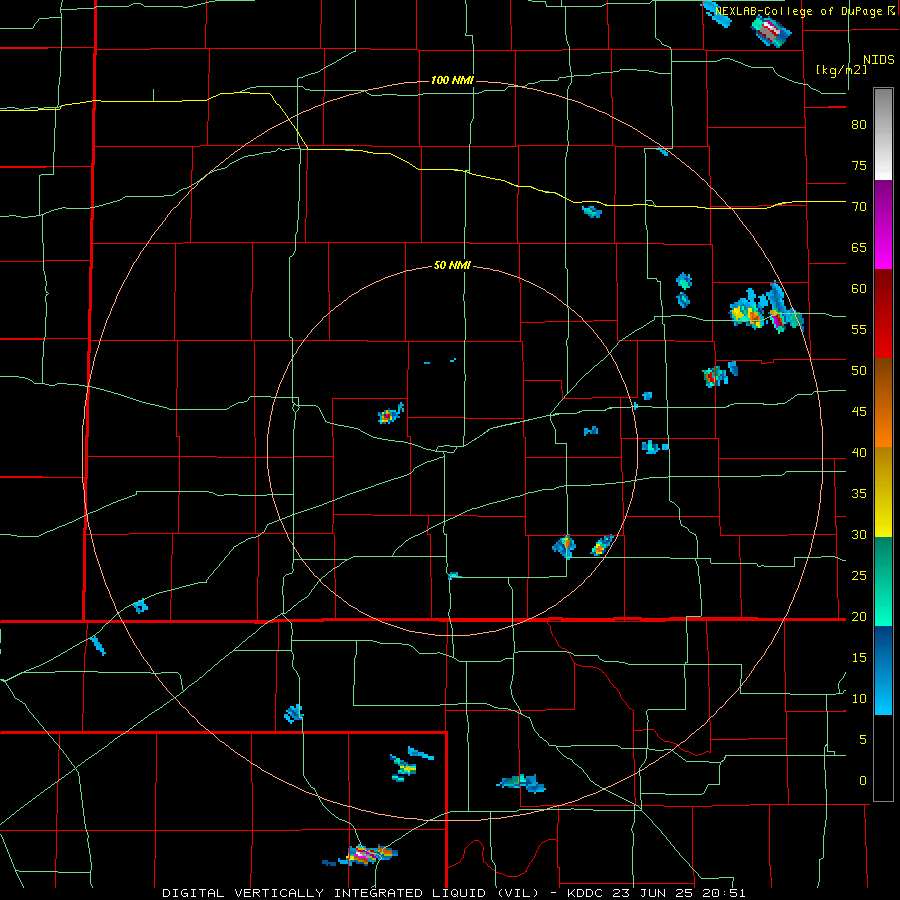Click the 10 value on the color scale

coord(859,699)
